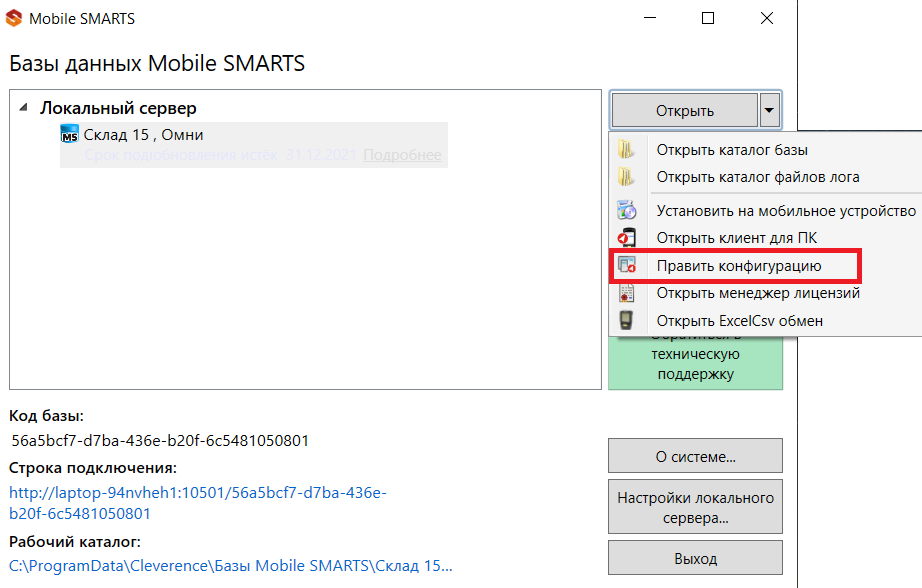This screenshot has width=922, height=588.
Task: Click the Открыть button
Action: click(x=684, y=110)
